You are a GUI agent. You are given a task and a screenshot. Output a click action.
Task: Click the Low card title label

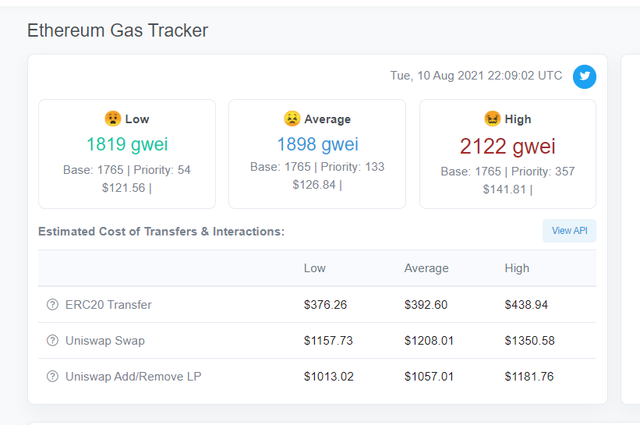[137, 119]
